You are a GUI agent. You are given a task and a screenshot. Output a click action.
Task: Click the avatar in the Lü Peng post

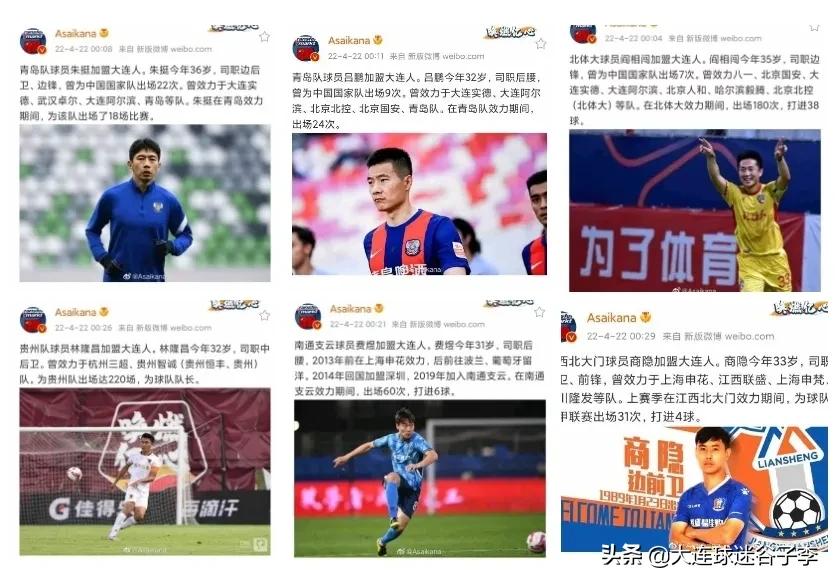point(306,48)
